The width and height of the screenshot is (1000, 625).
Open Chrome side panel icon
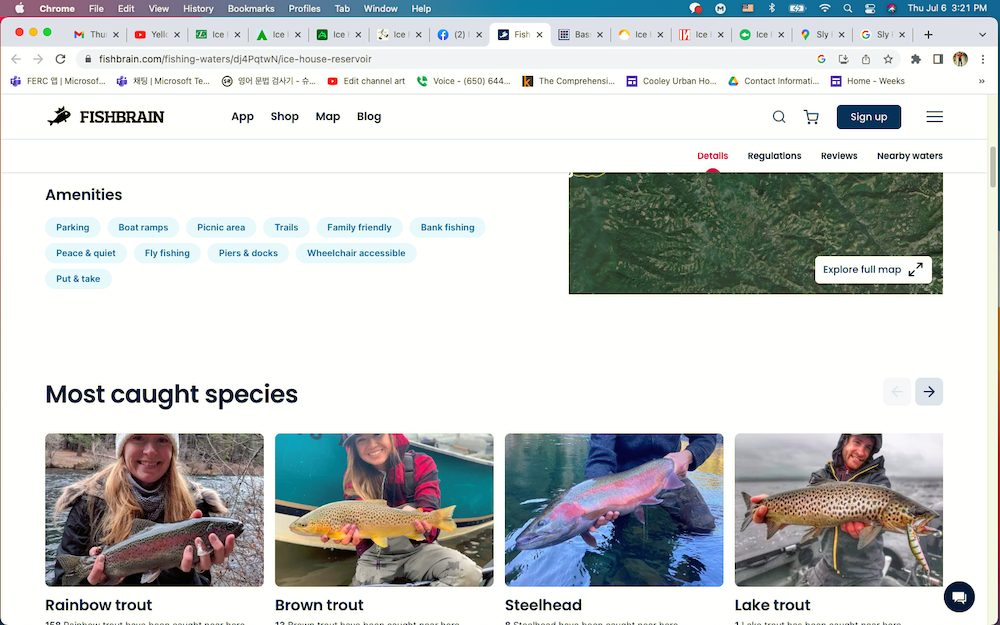(x=938, y=59)
